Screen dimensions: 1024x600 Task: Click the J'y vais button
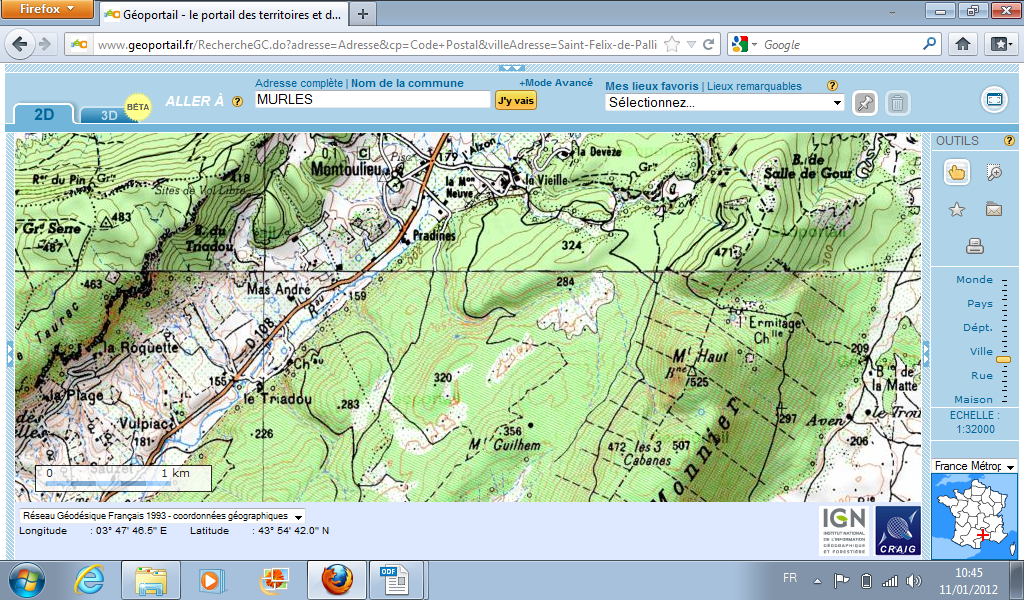[516, 100]
